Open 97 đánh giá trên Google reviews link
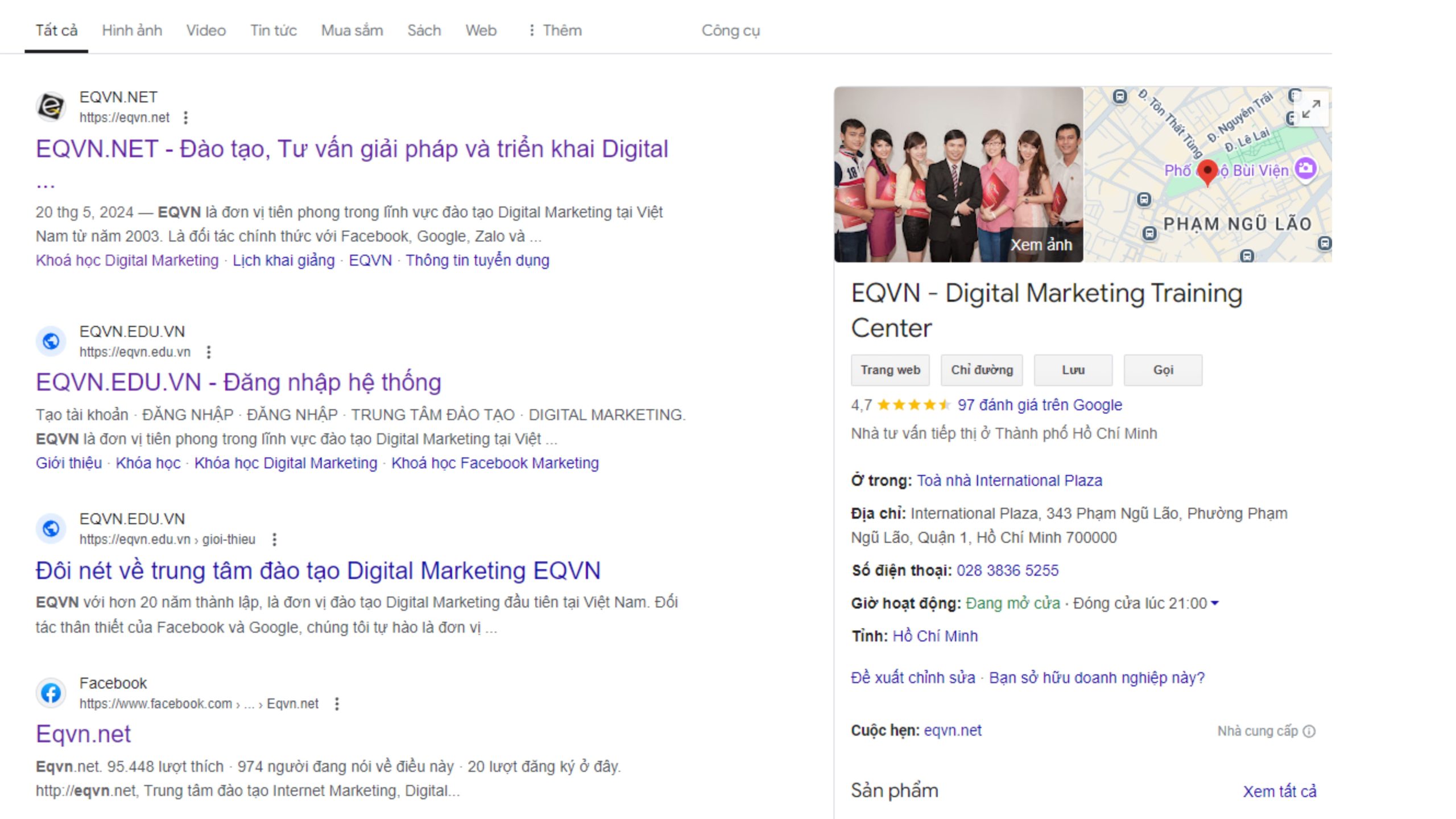Screen dimensions: 1456x819 [x=1039, y=405]
